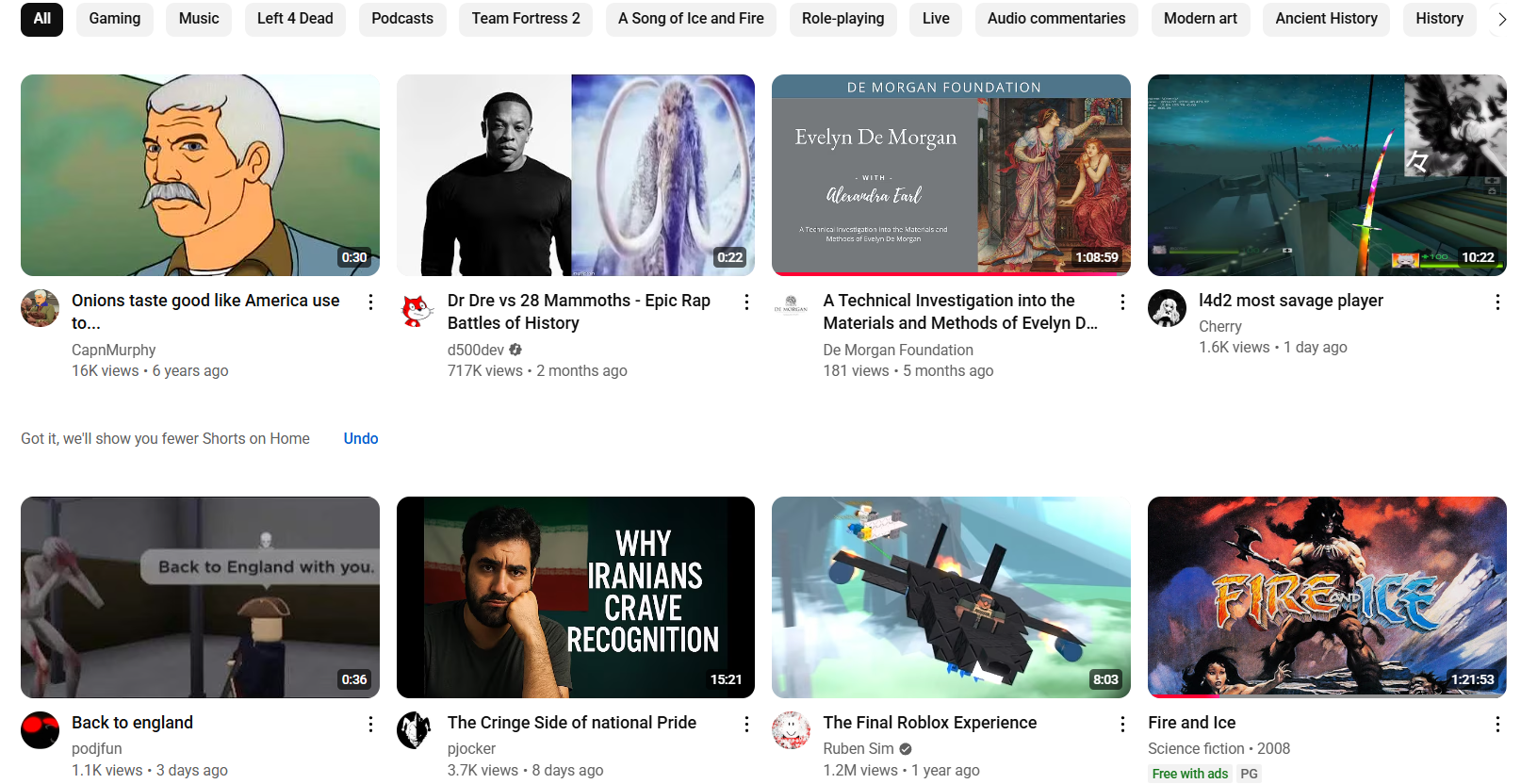Viewport: 1521px width, 784px height.
Task: Click the Ruben Sim channel avatar
Action: click(x=791, y=730)
